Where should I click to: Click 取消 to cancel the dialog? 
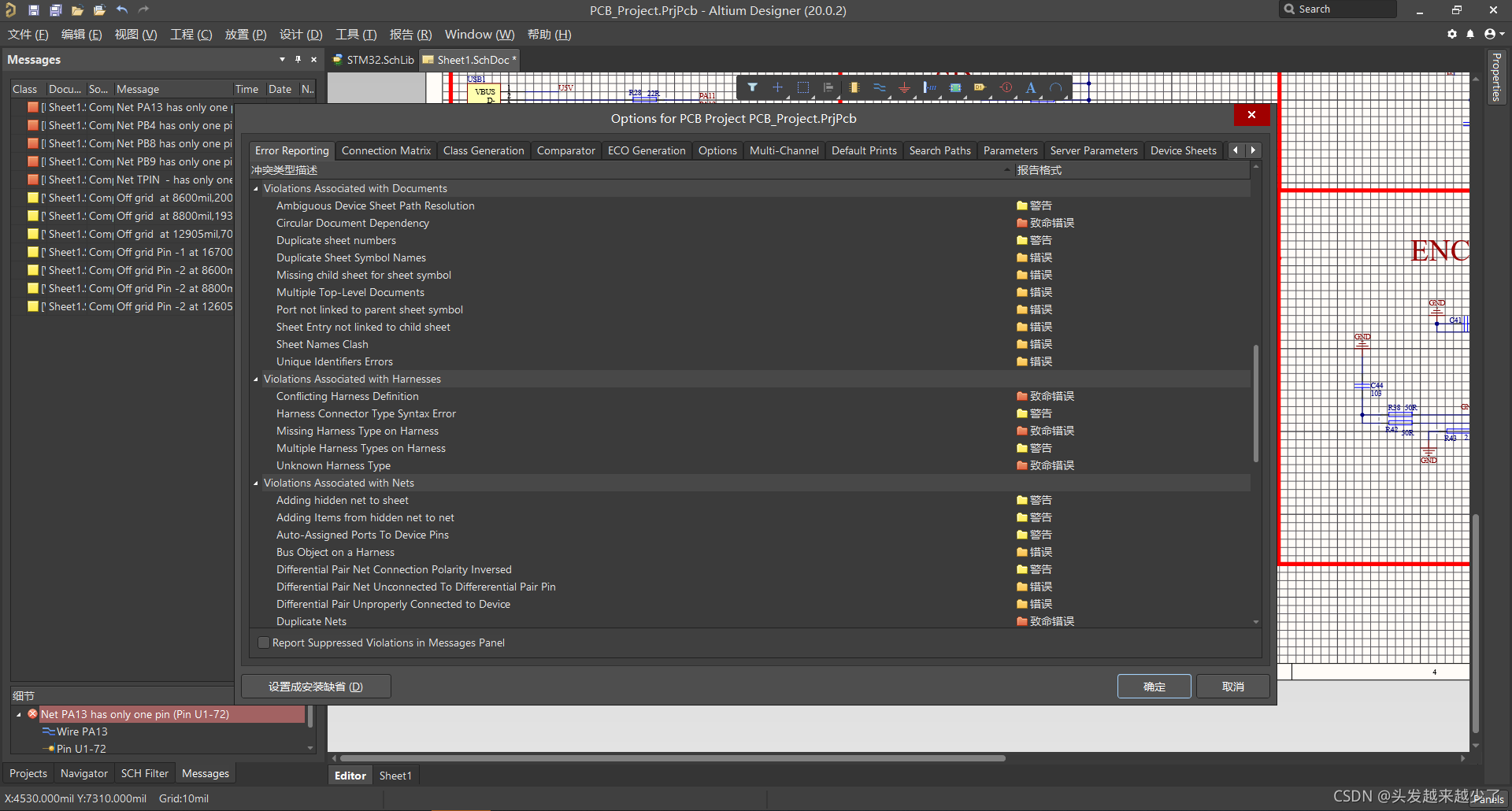point(1233,687)
